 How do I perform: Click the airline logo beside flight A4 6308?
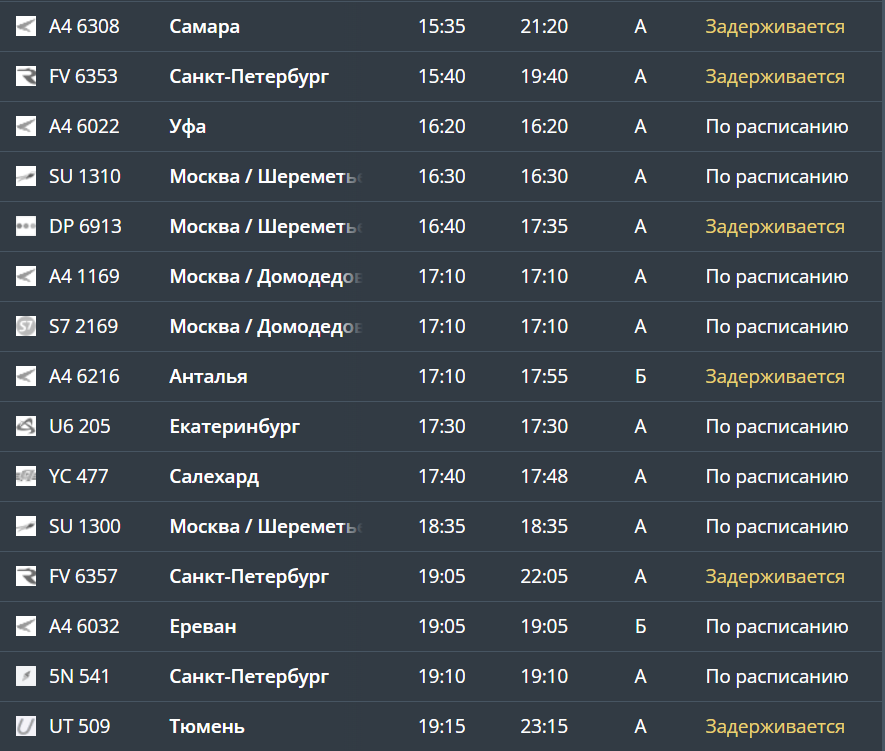coord(26,27)
